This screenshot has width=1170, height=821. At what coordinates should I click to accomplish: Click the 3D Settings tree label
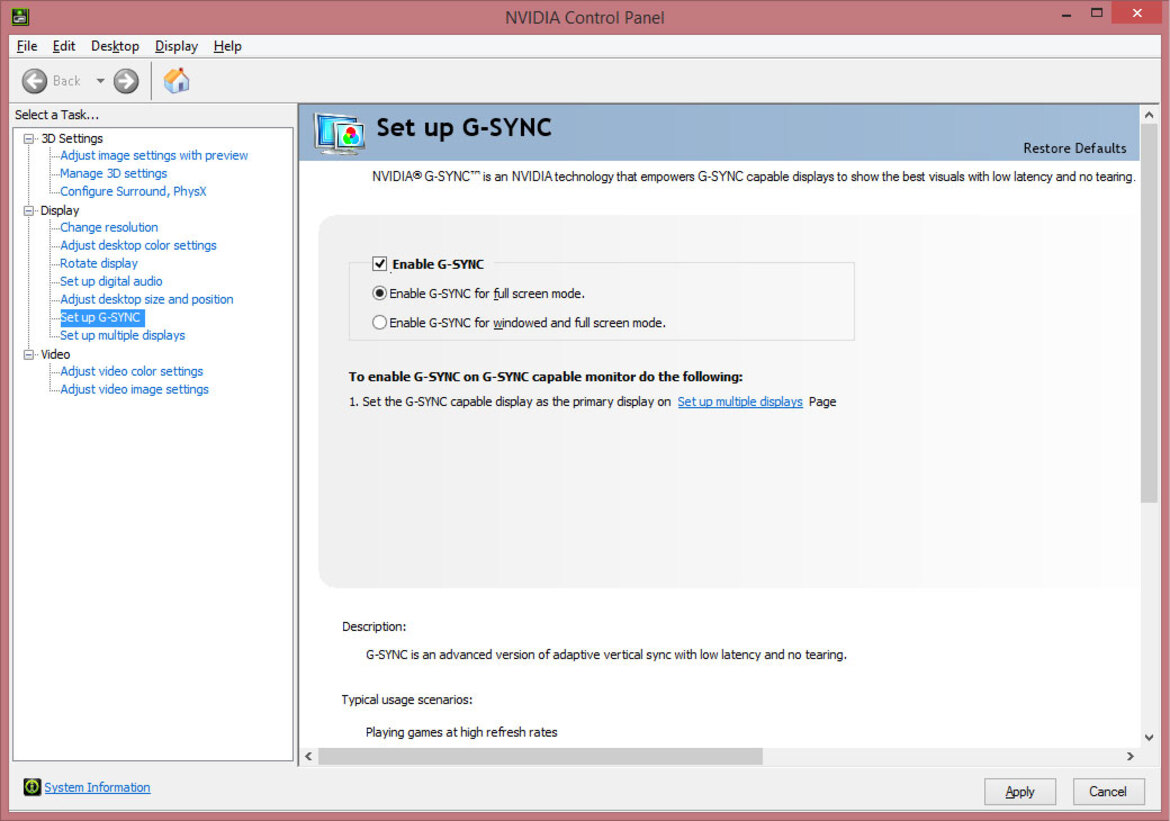click(72, 138)
